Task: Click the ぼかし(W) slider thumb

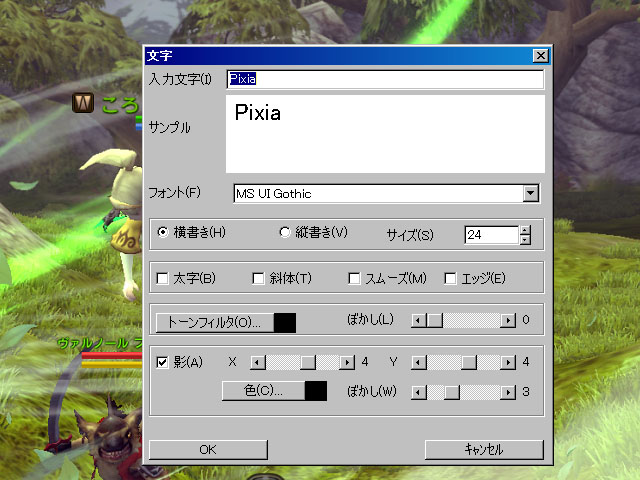Action: click(x=452, y=392)
